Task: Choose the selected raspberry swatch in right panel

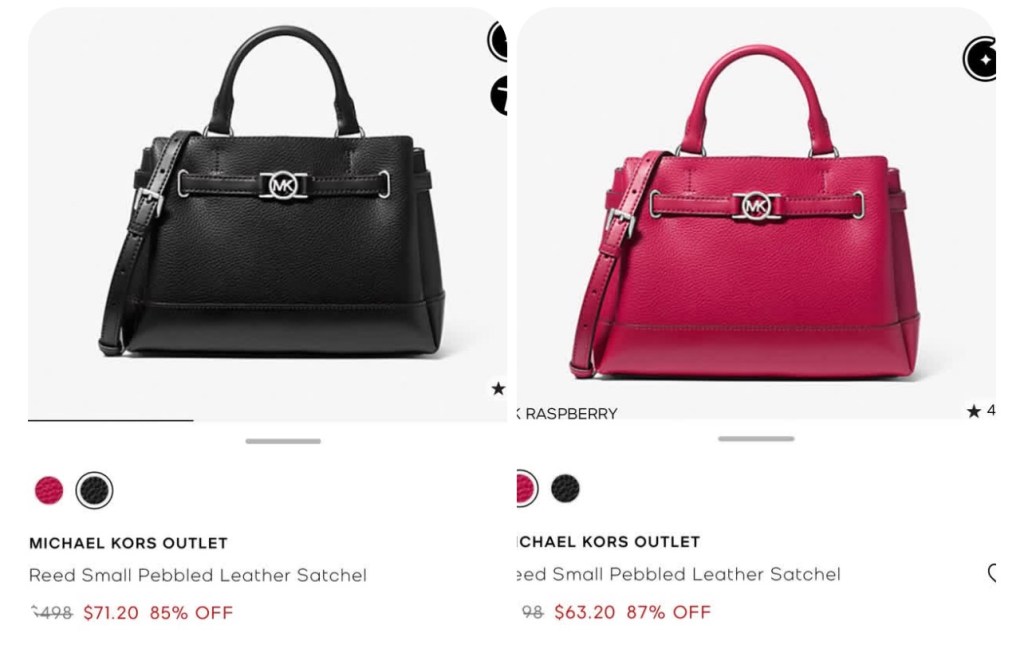Action: pyautogui.click(x=526, y=488)
